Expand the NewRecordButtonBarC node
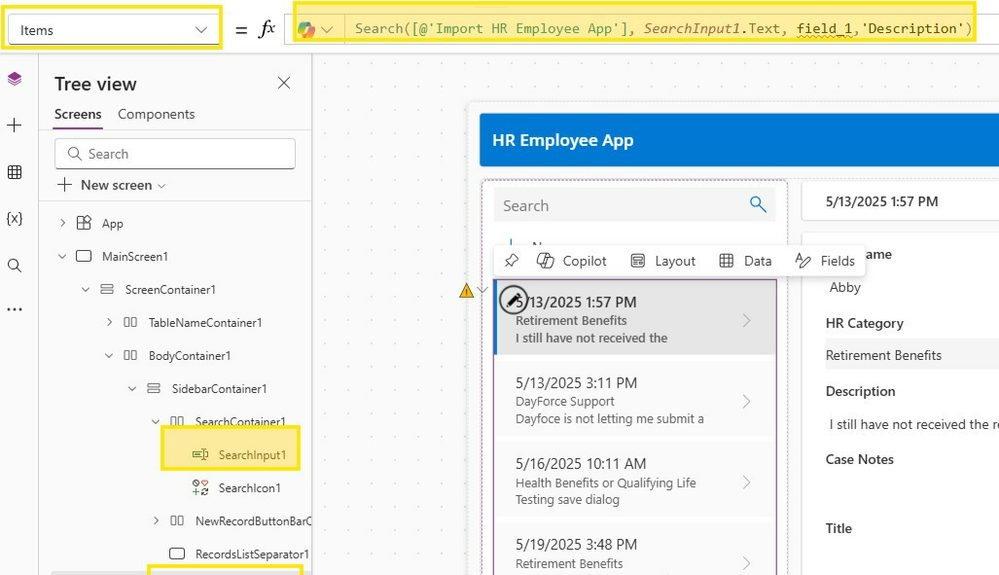Viewport: 999px width, 575px height. (x=155, y=521)
